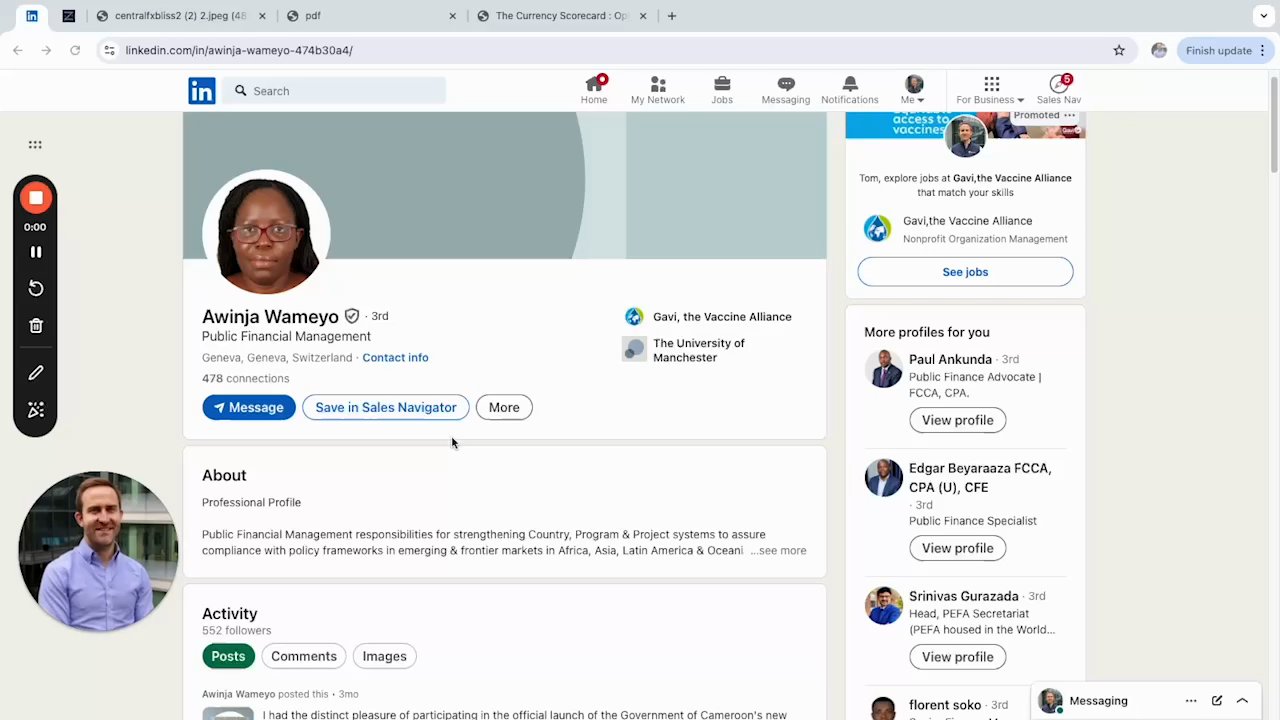This screenshot has width=1280, height=720.
Task: Click 552 followers text
Action: click(x=237, y=631)
